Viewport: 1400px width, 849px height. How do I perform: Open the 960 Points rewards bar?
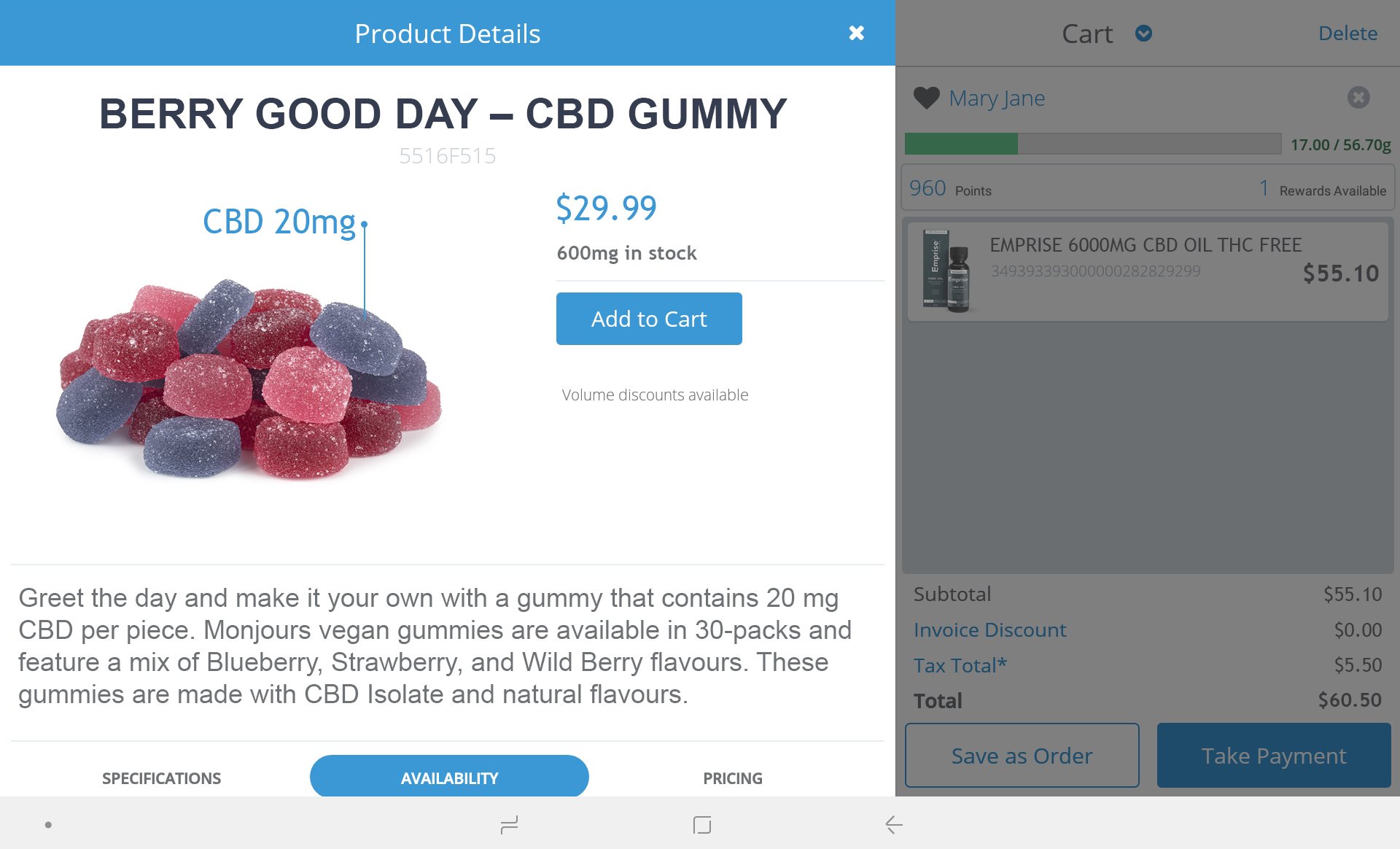pyautogui.click(x=1148, y=189)
